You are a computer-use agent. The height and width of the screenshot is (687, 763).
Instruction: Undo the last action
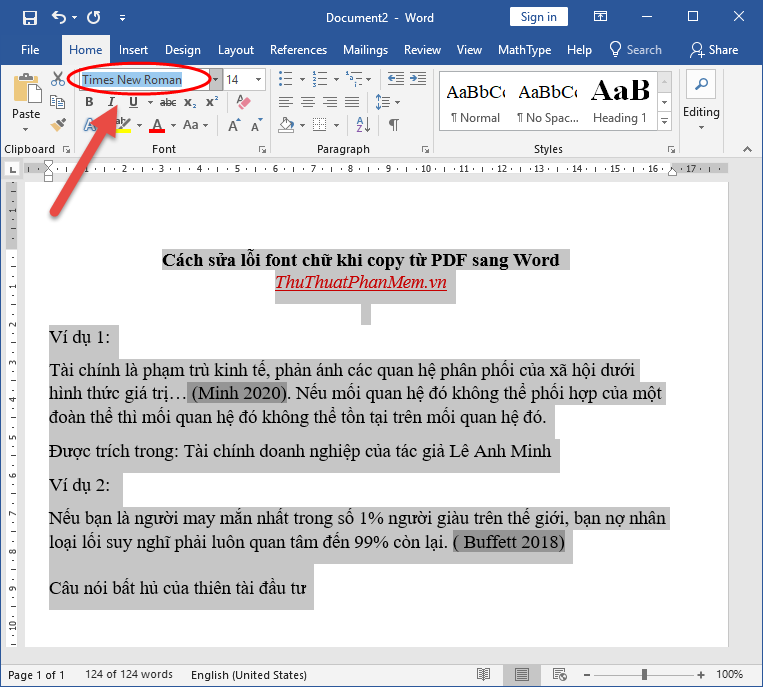[59, 18]
